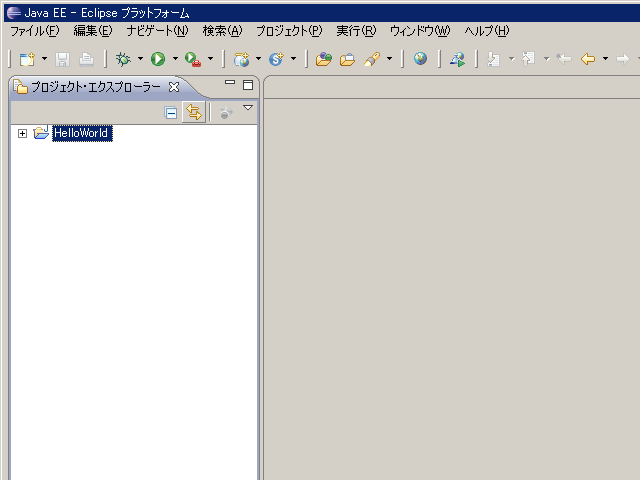Minimize the Project Explorer view
The width and height of the screenshot is (640, 480).
(230, 82)
